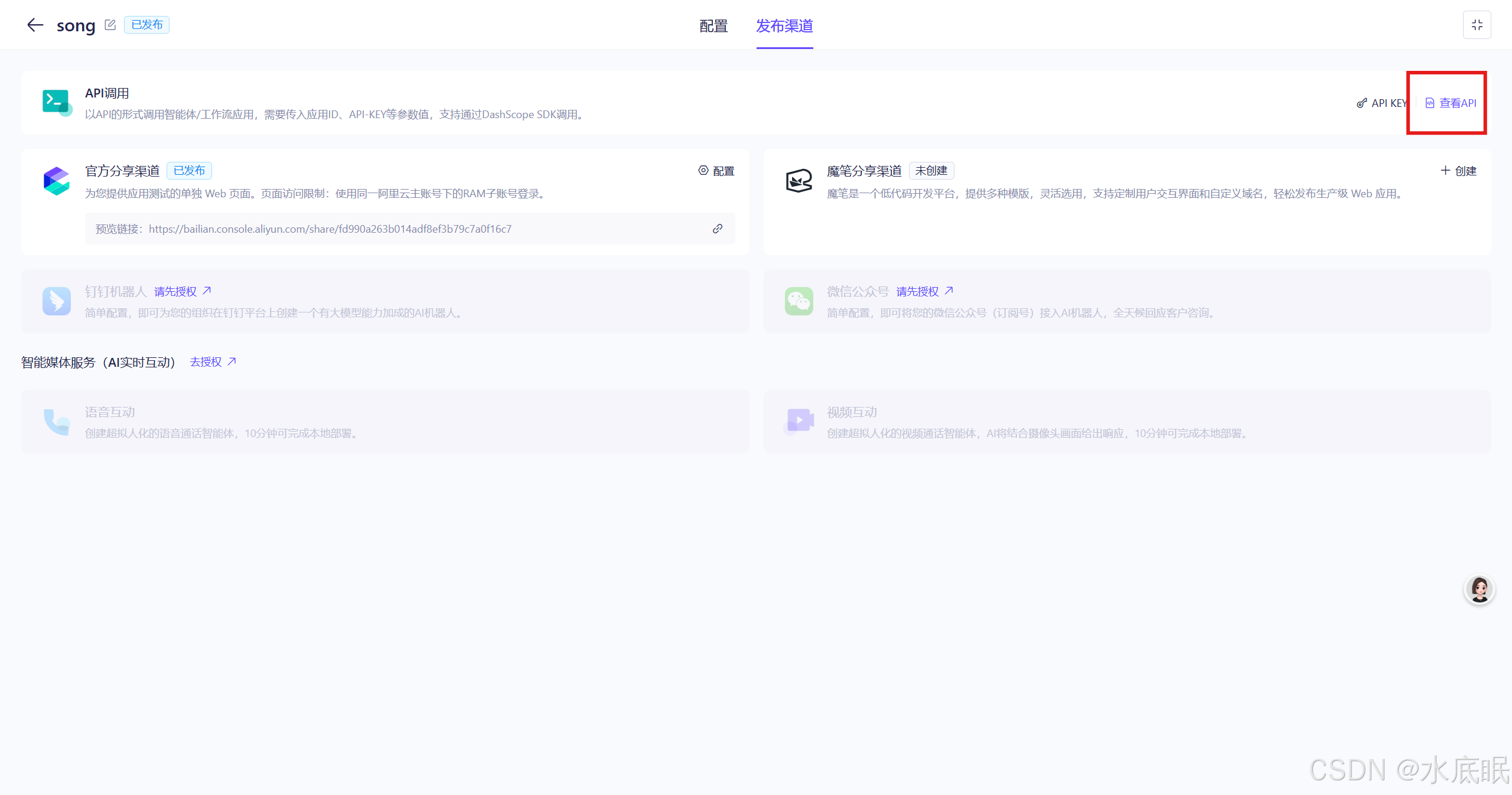The image size is (1512, 795).
Task: Switch to the 配置 tab
Action: 713,26
